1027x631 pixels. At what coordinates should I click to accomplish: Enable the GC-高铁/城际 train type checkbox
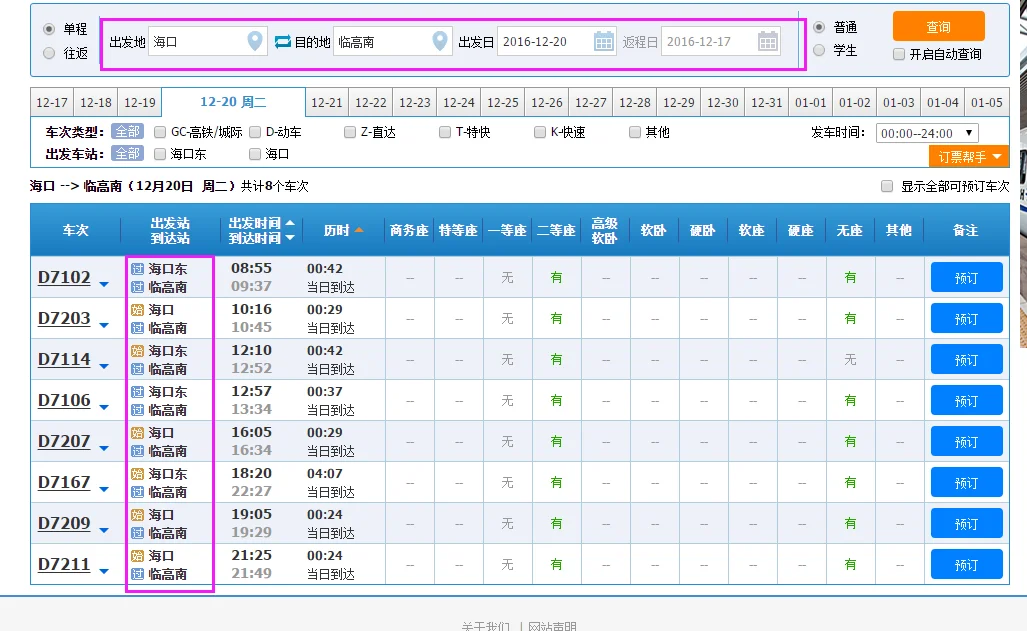tap(160, 132)
